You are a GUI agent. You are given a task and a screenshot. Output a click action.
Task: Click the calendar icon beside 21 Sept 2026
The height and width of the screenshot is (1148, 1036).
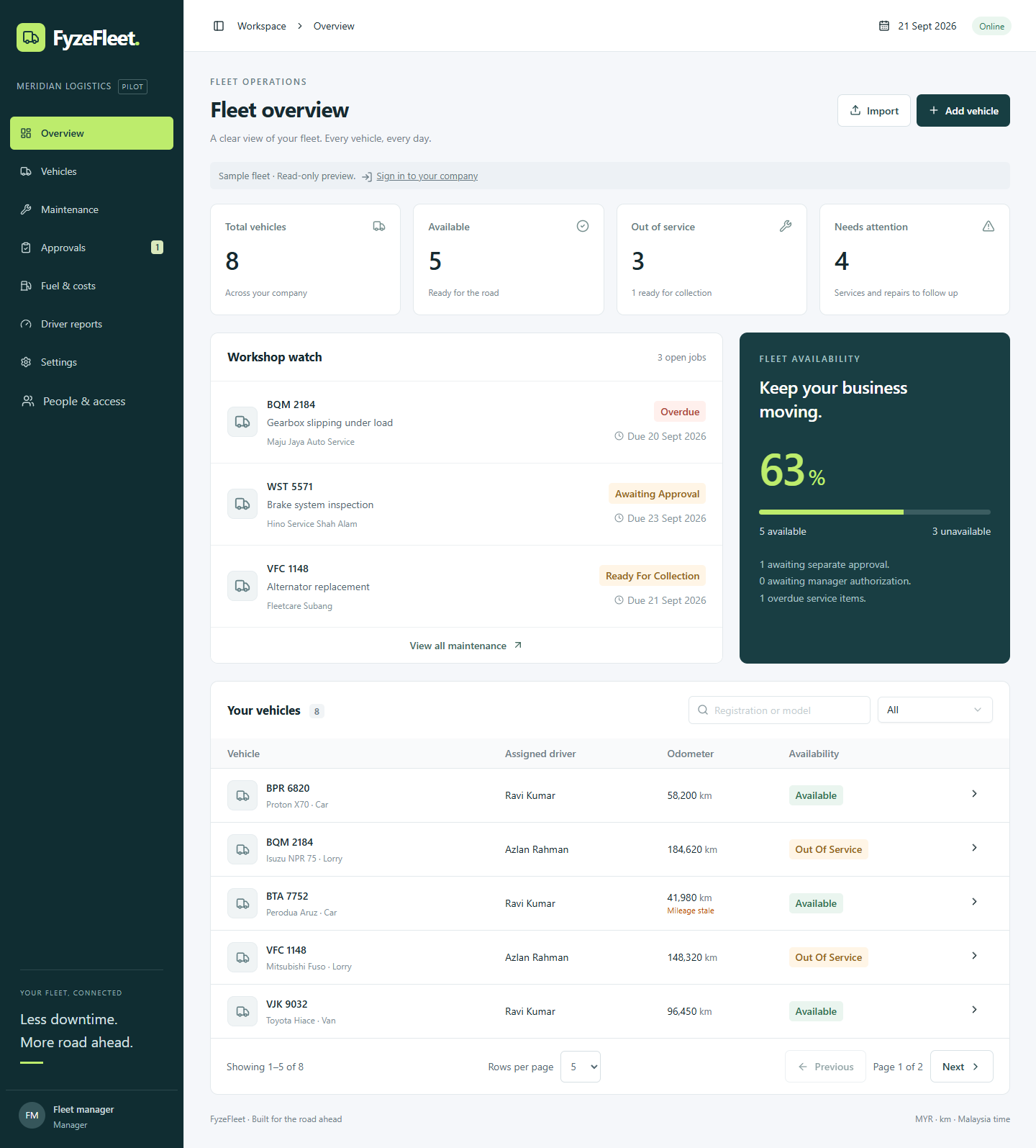click(x=884, y=26)
